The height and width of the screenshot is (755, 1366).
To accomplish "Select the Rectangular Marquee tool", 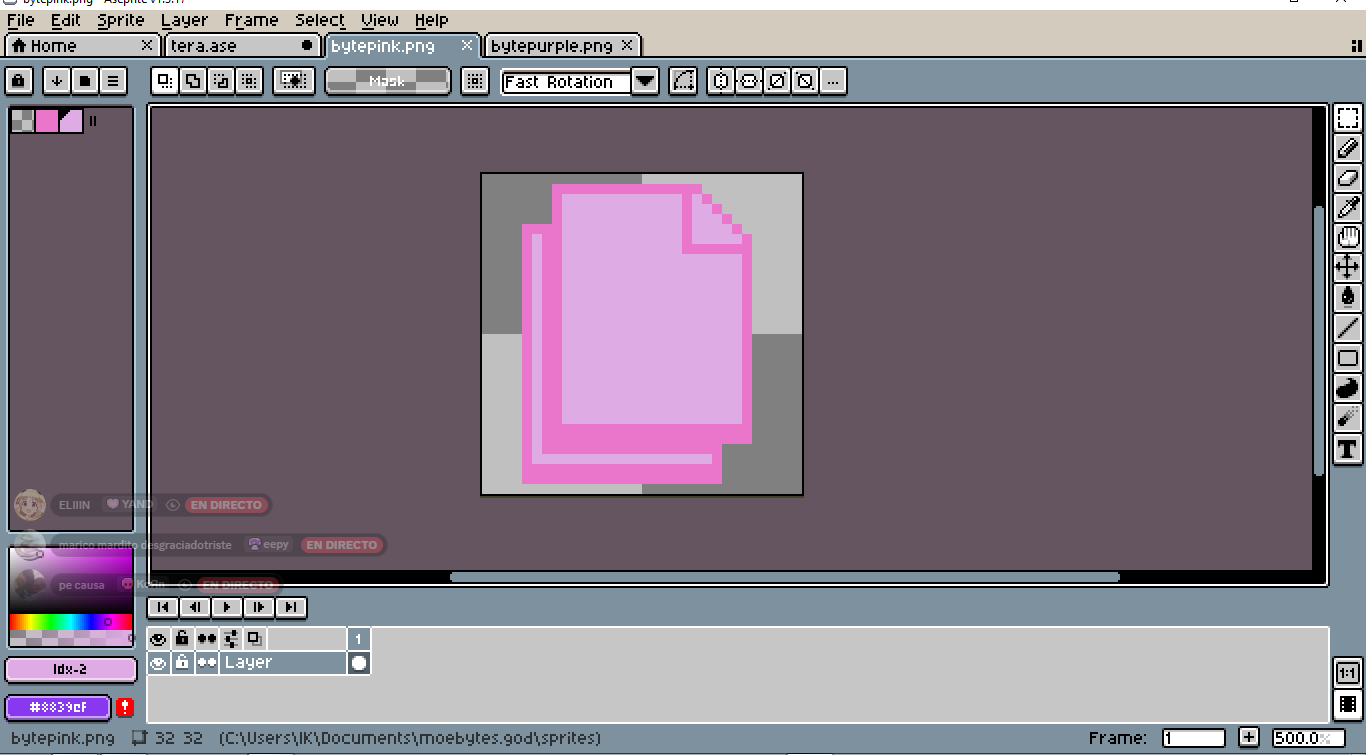I will [x=1347, y=118].
